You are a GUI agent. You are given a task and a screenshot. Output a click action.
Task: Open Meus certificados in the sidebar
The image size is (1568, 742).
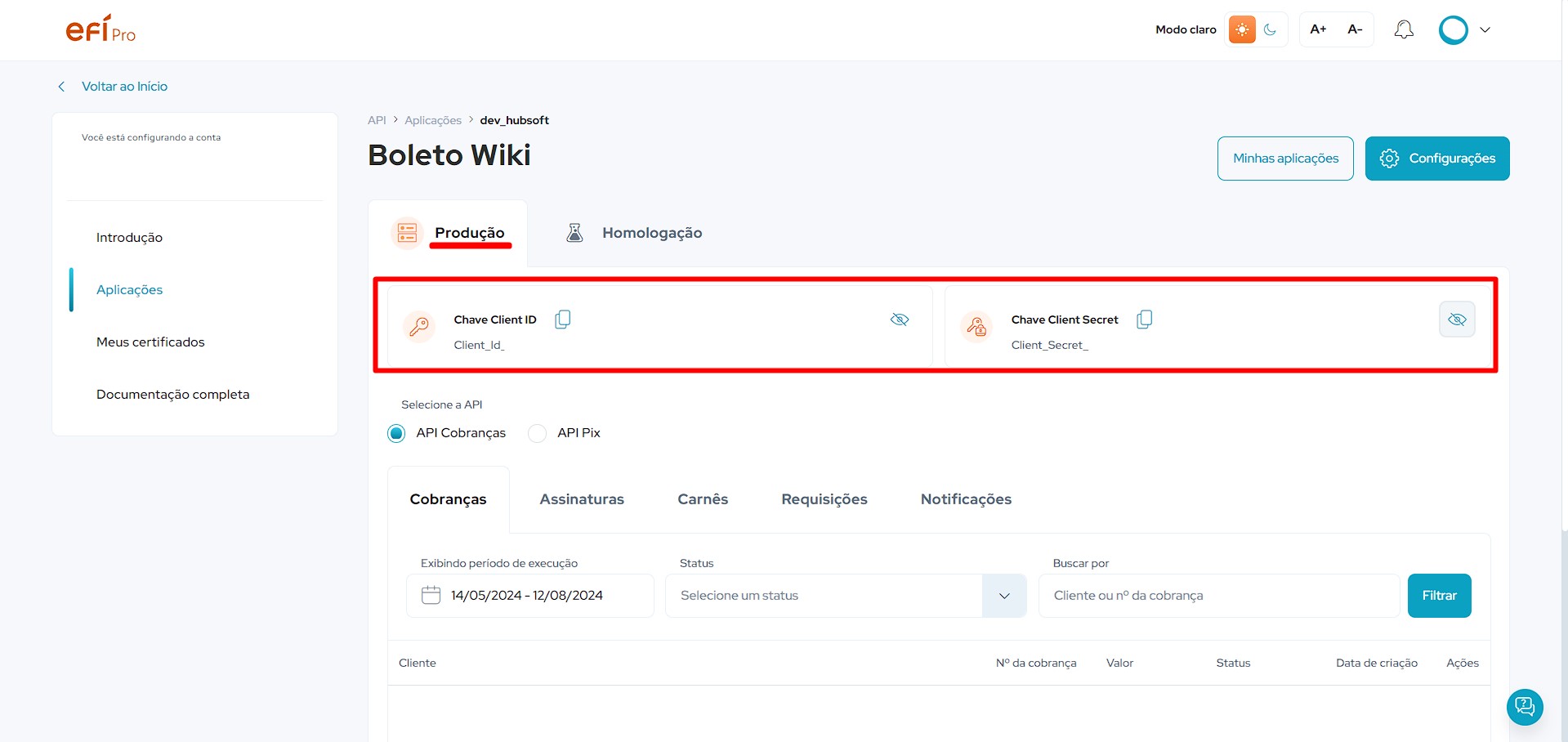150,342
